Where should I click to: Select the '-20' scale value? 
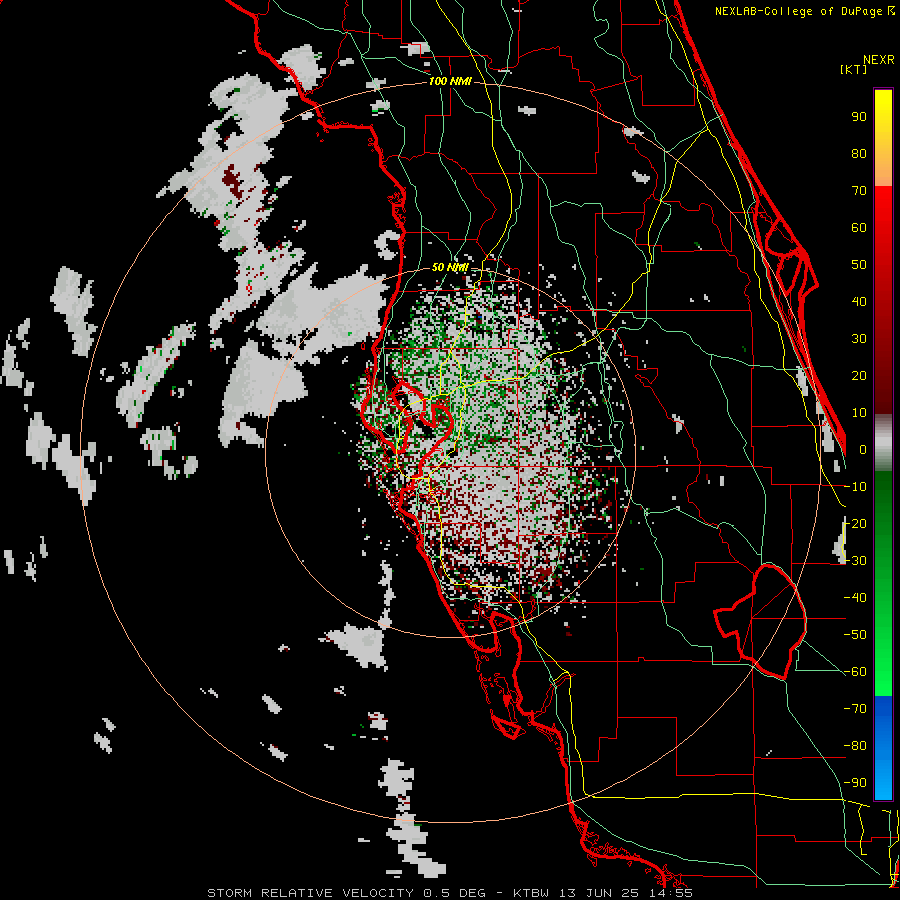pos(855,524)
